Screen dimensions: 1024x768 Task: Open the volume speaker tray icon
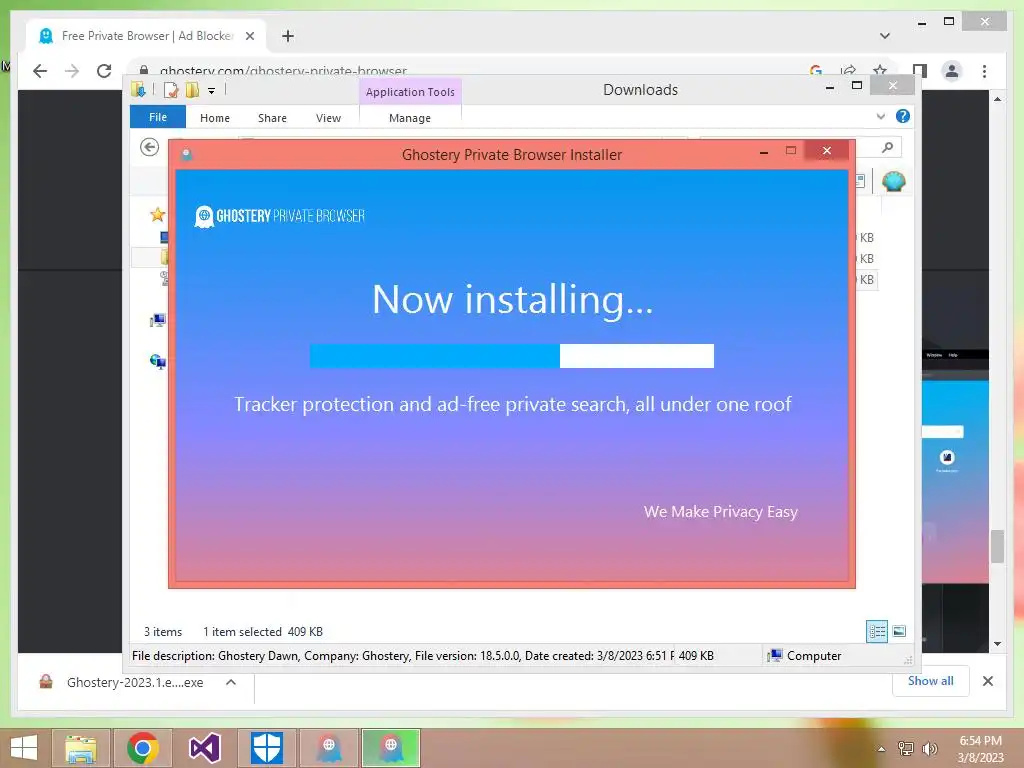pyautogui.click(x=929, y=748)
